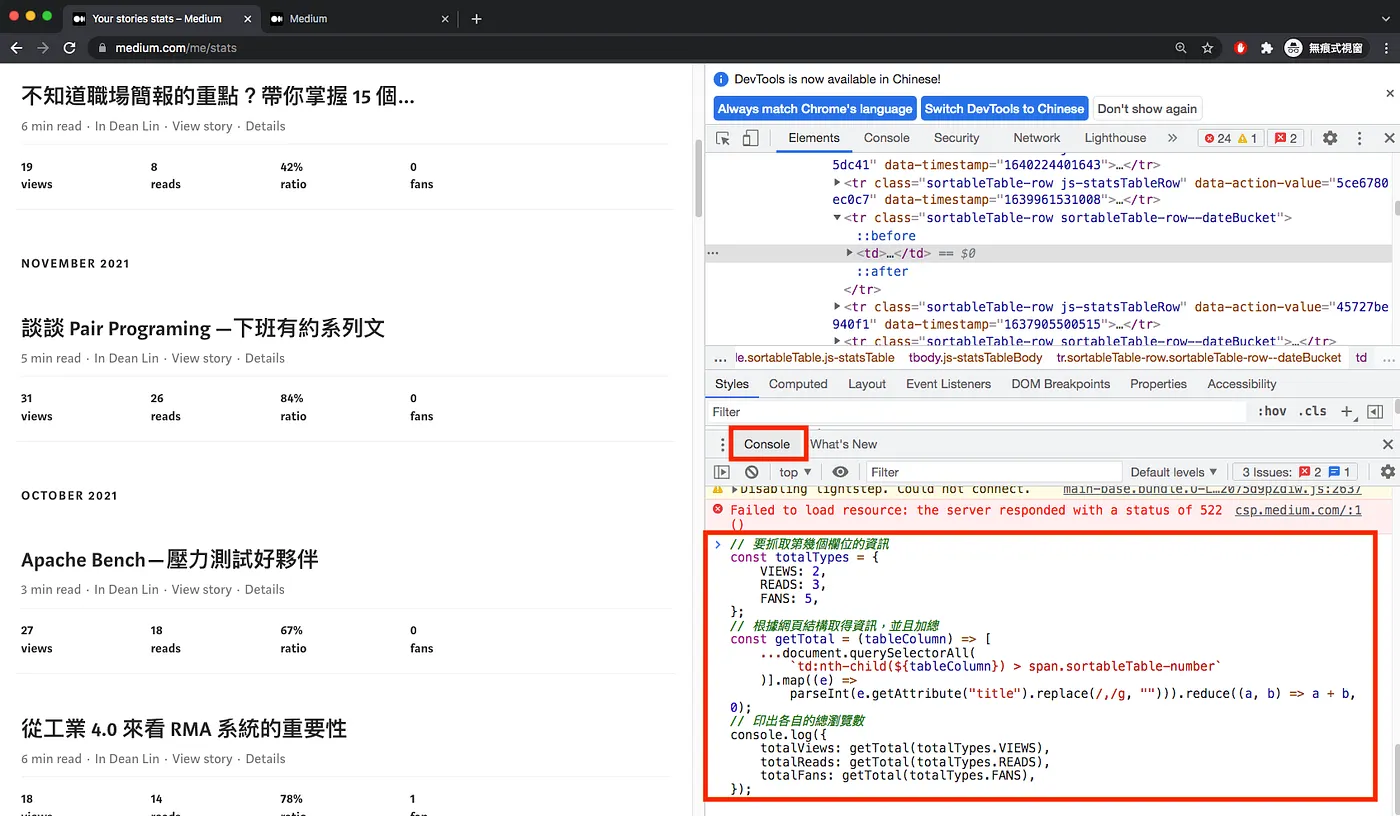1400x816 pixels.
Task: Open the 3 Issues counter in console toolbar
Action: pos(1295,472)
